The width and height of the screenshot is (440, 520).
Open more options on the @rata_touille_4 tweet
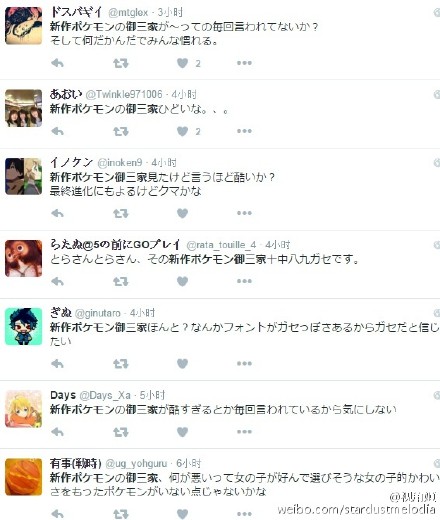click(244, 281)
